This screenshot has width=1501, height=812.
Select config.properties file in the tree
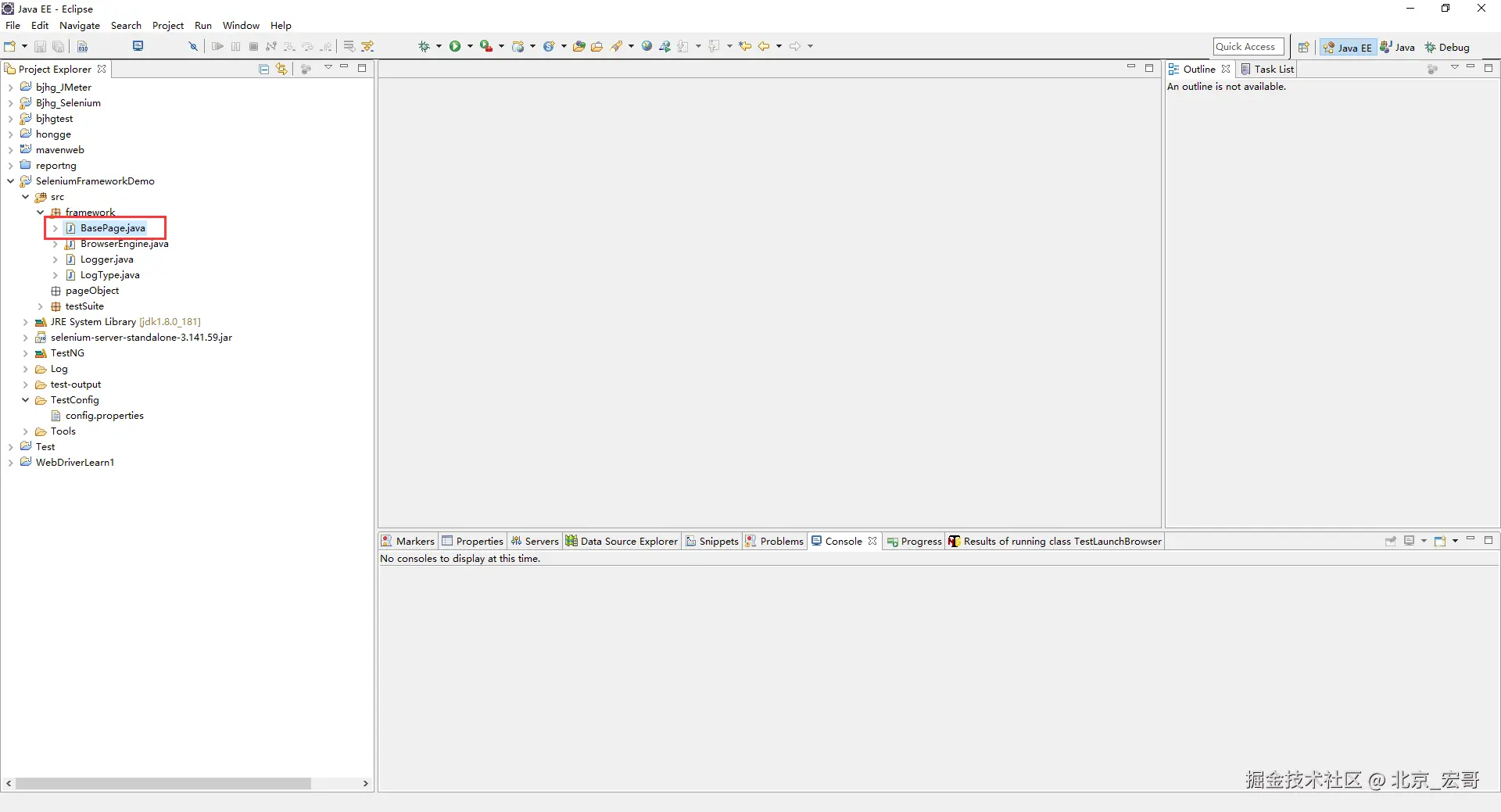coord(104,416)
